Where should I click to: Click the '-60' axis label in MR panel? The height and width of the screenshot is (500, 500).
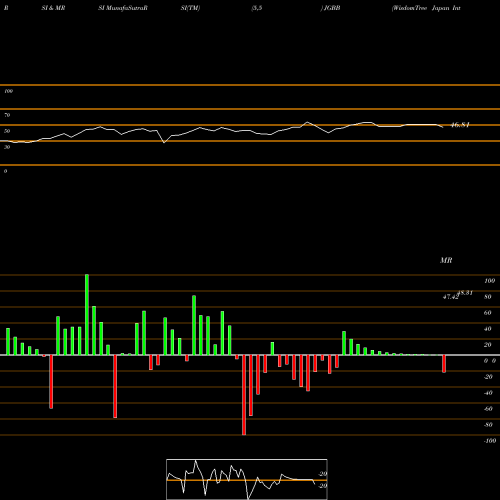488,409
